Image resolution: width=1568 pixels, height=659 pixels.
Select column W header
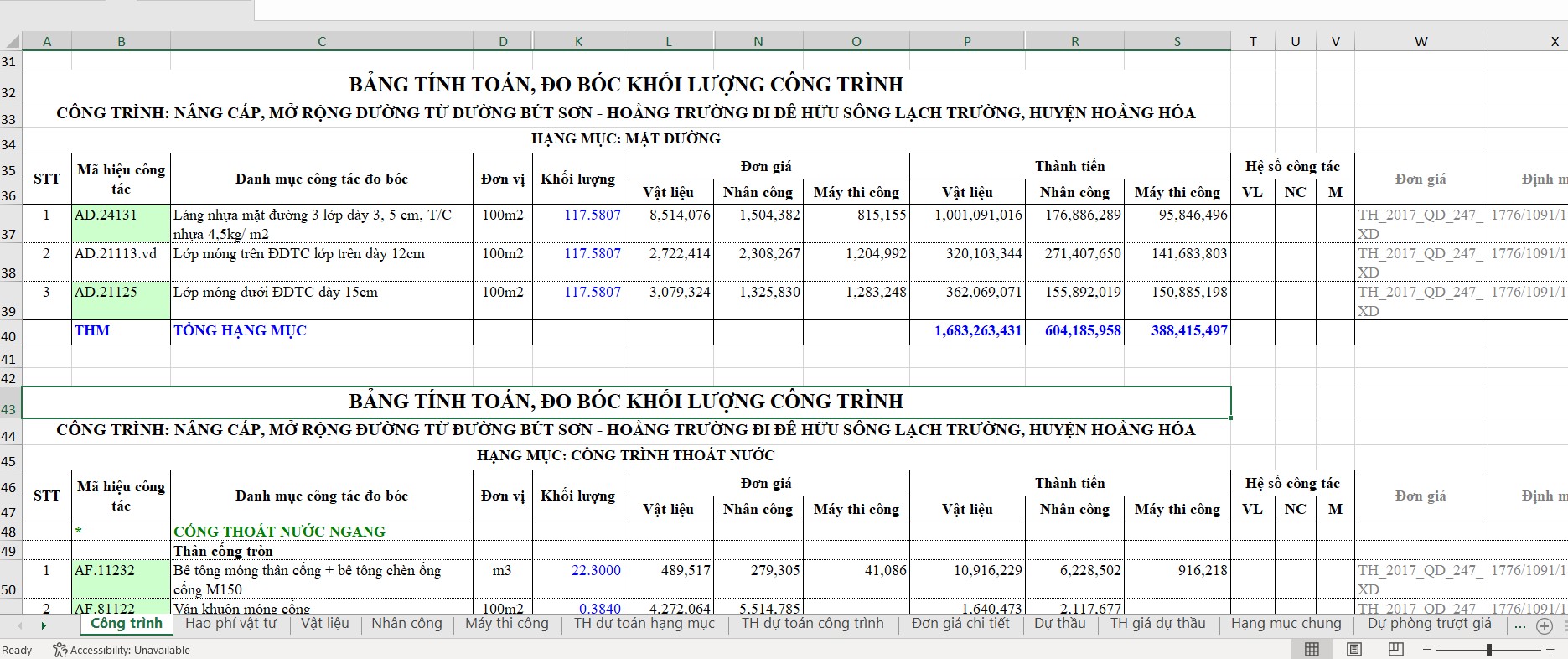(x=1421, y=41)
